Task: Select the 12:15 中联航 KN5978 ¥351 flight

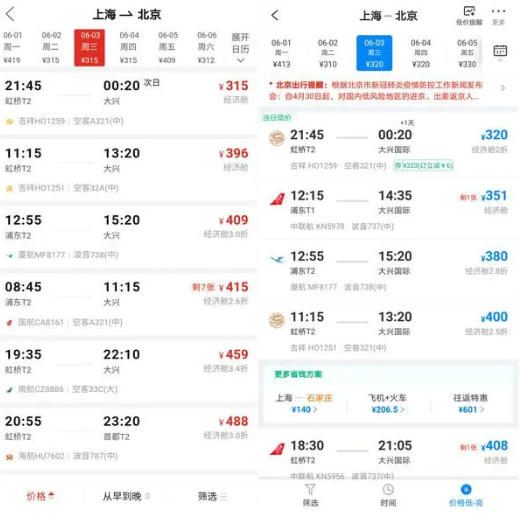Action: 388,209
